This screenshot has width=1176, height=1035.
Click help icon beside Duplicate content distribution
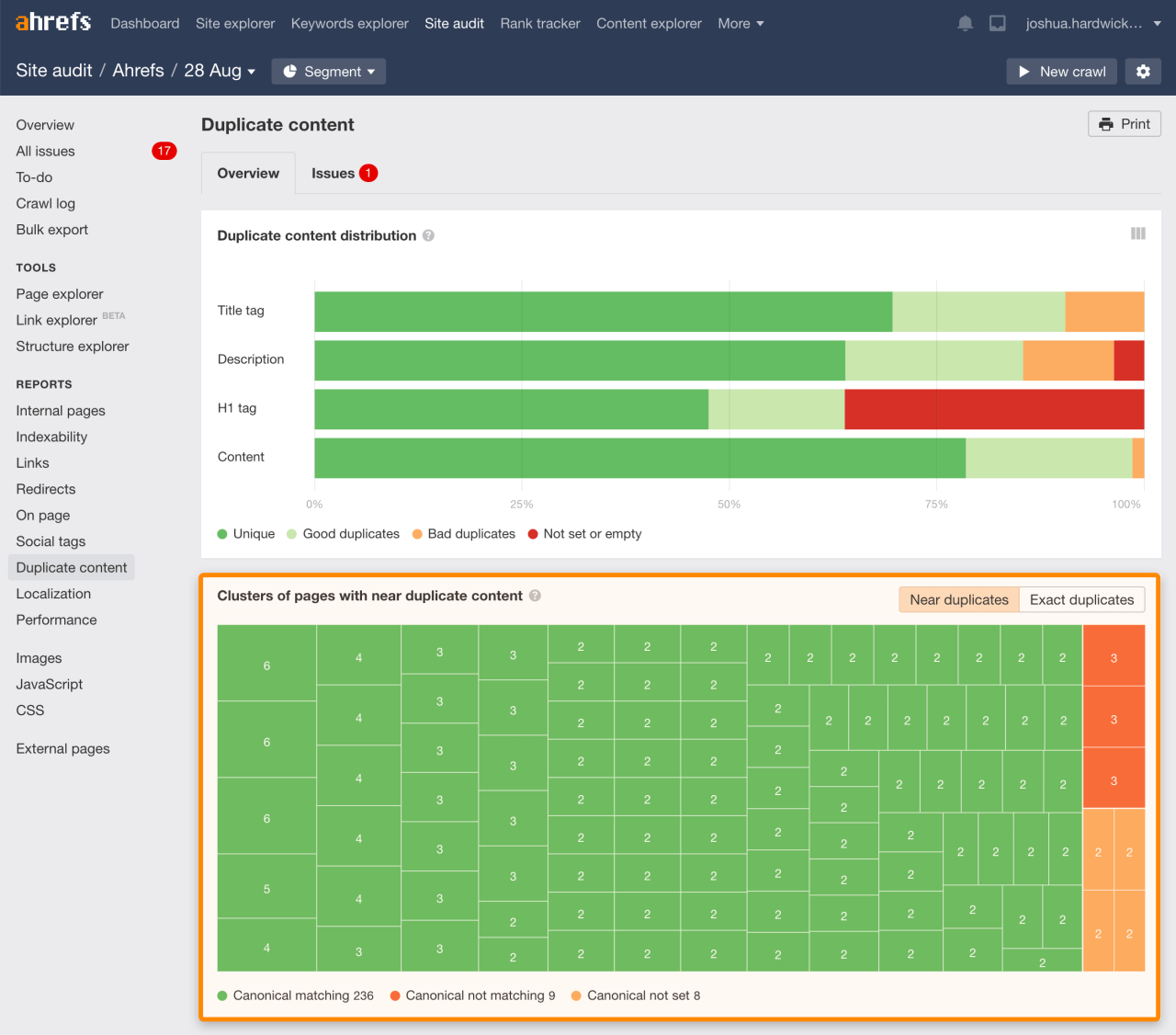click(428, 236)
